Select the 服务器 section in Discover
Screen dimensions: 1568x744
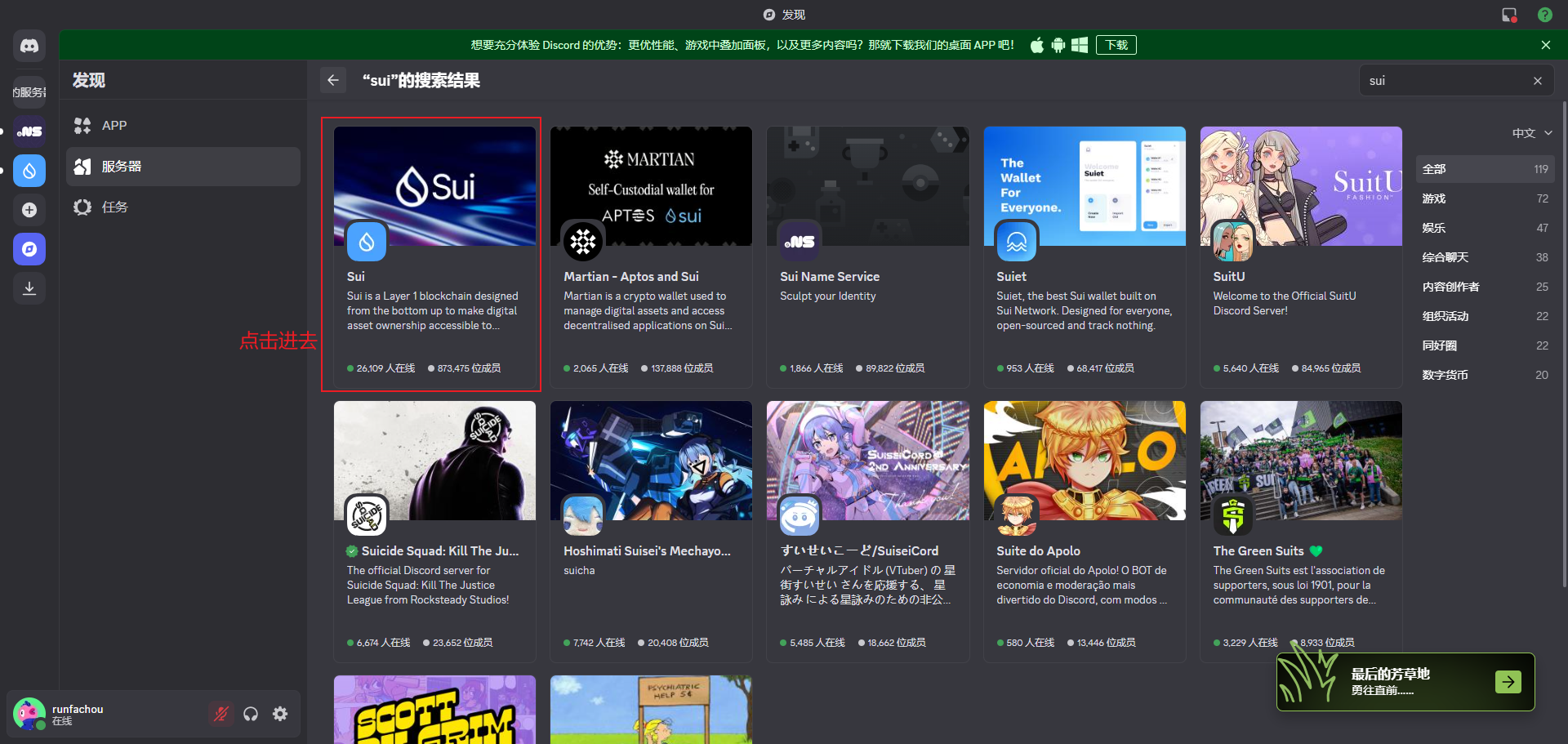183,167
